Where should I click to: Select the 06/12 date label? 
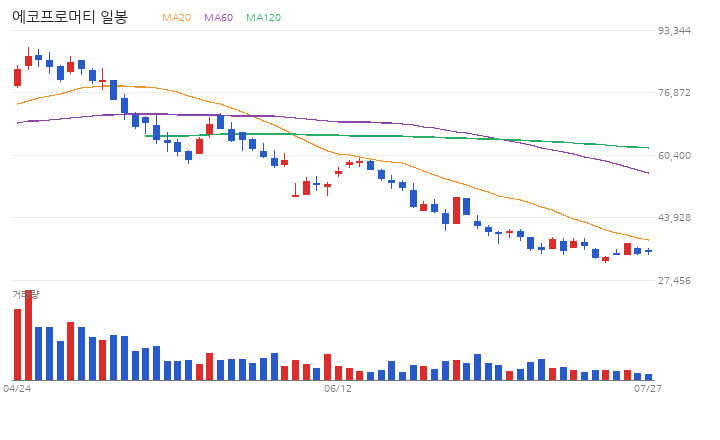[338, 389]
